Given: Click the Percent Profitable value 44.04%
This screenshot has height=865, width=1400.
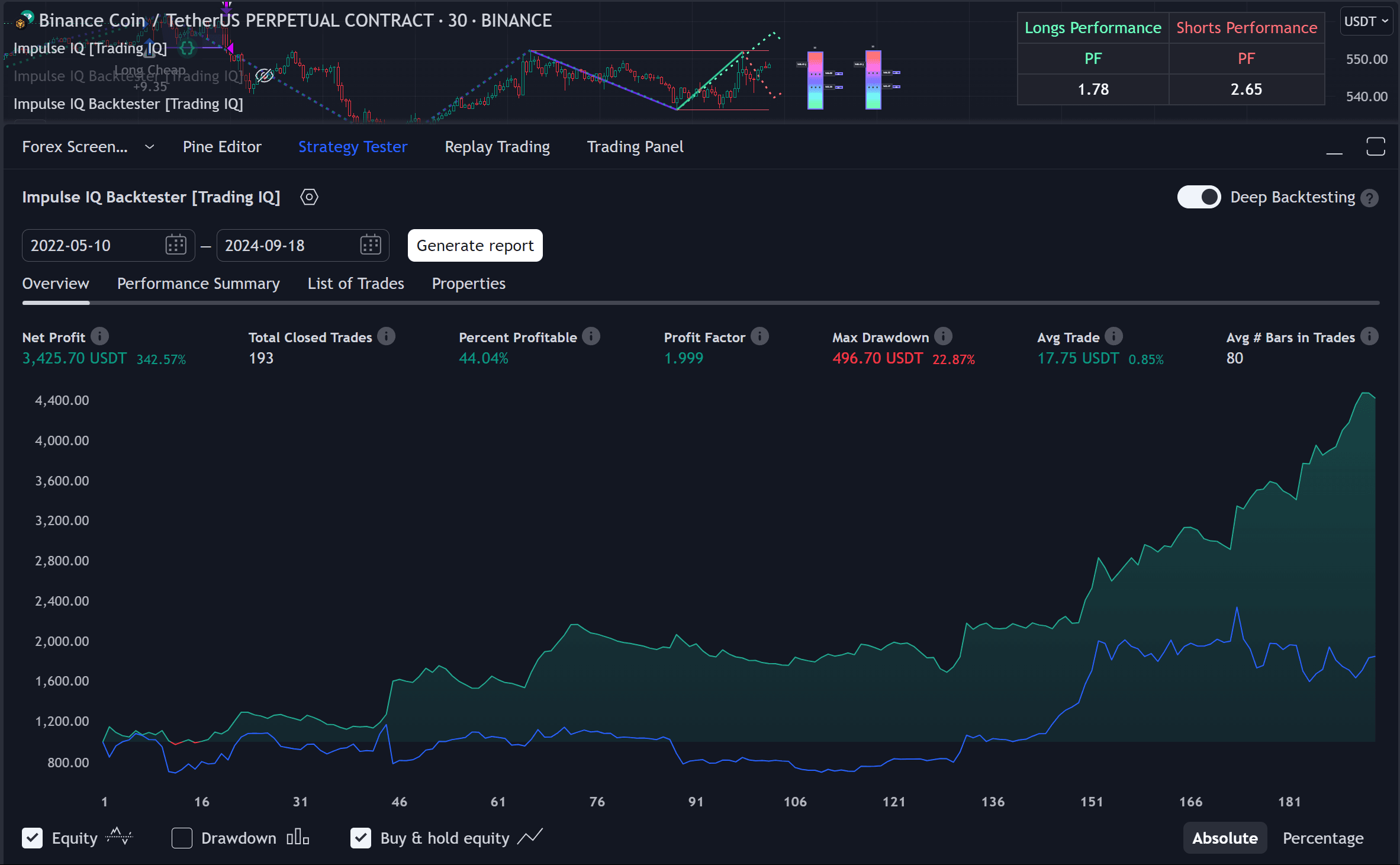Looking at the screenshot, I should [x=484, y=358].
